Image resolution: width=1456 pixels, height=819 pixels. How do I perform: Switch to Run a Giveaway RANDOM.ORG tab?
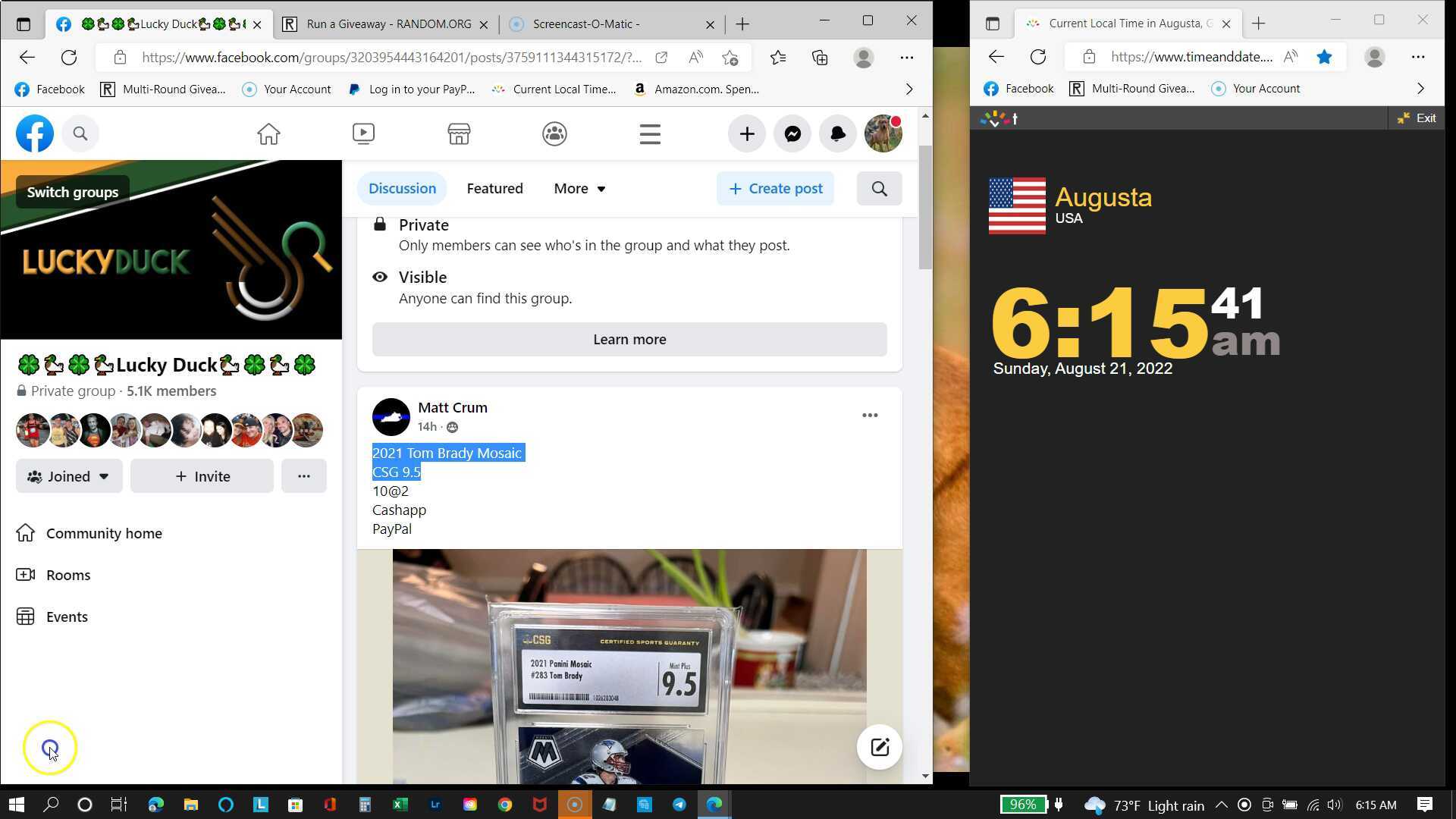(x=388, y=24)
